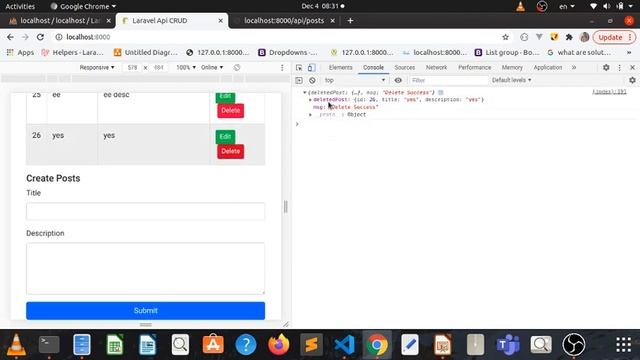
Task: Open the Ubuntu Software dock icon
Action: [213, 345]
